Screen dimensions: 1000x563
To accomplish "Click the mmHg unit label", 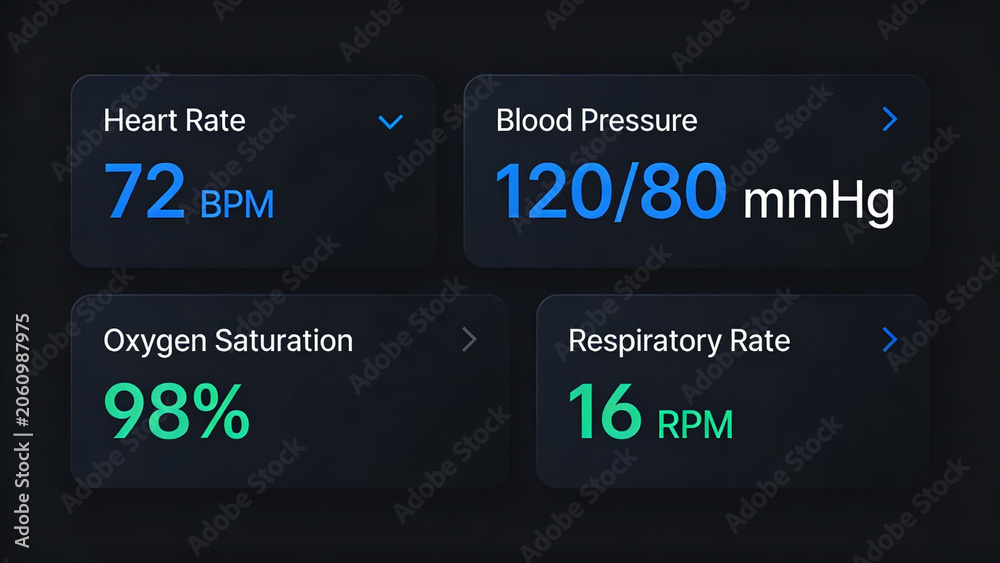I will [819, 203].
